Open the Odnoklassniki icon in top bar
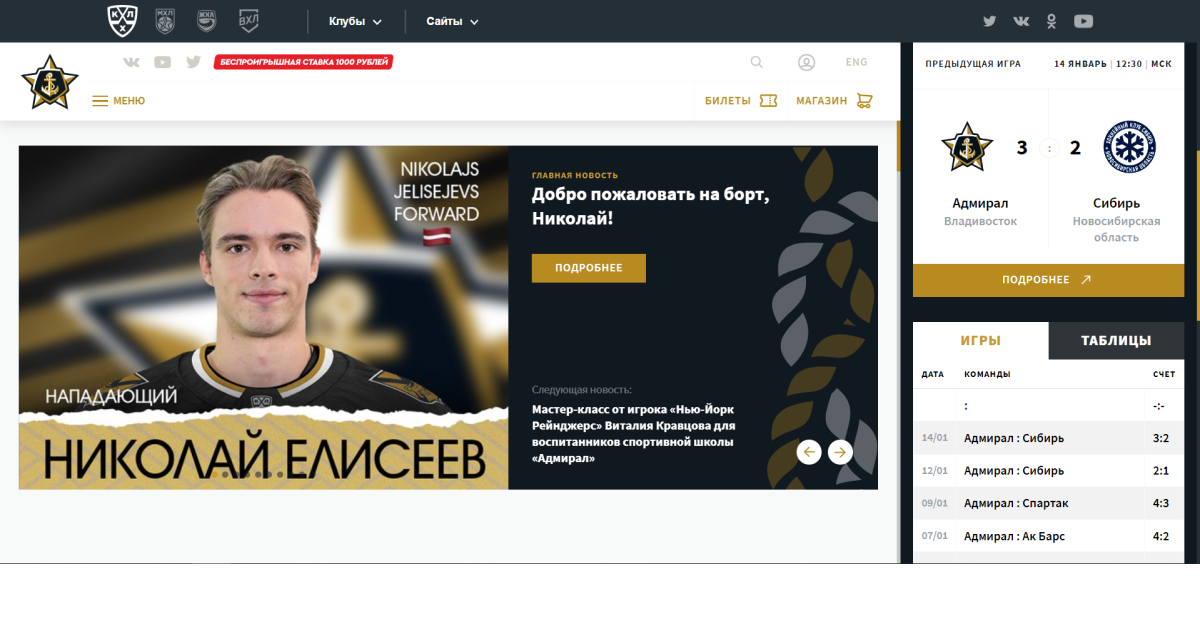The width and height of the screenshot is (1200, 630). coord(1051,21)
